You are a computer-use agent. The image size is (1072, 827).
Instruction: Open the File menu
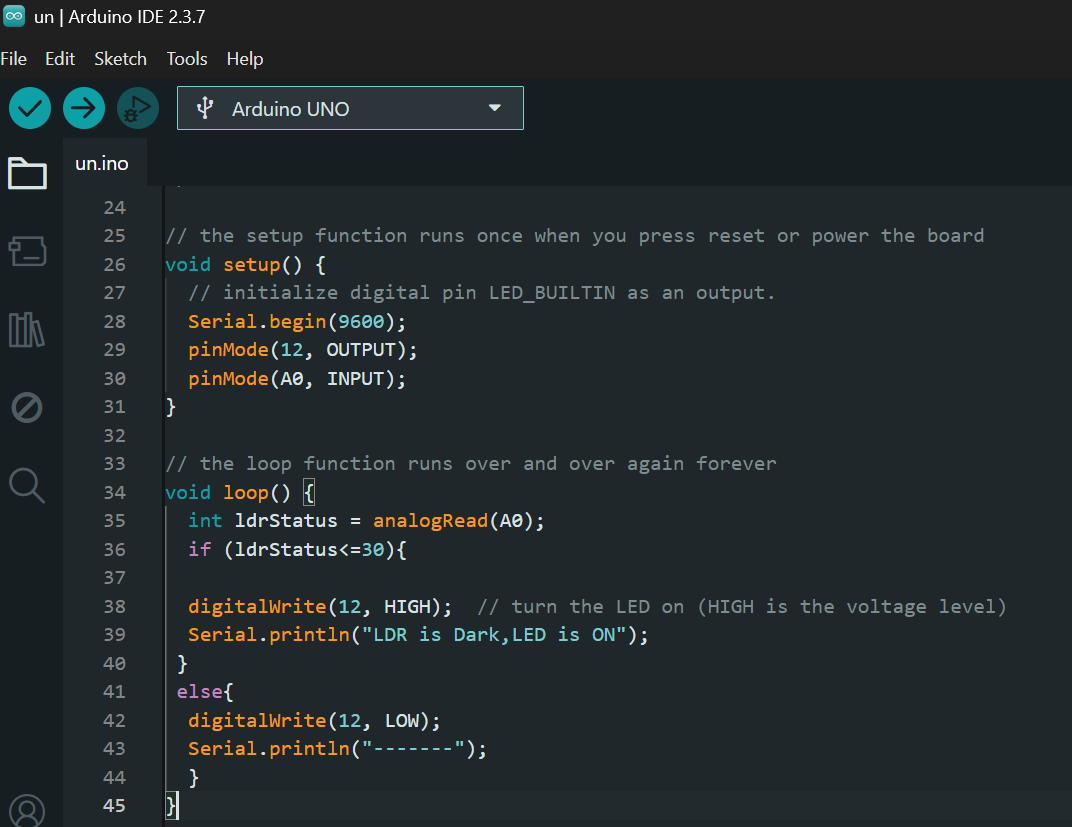click(x=14, y=59)
